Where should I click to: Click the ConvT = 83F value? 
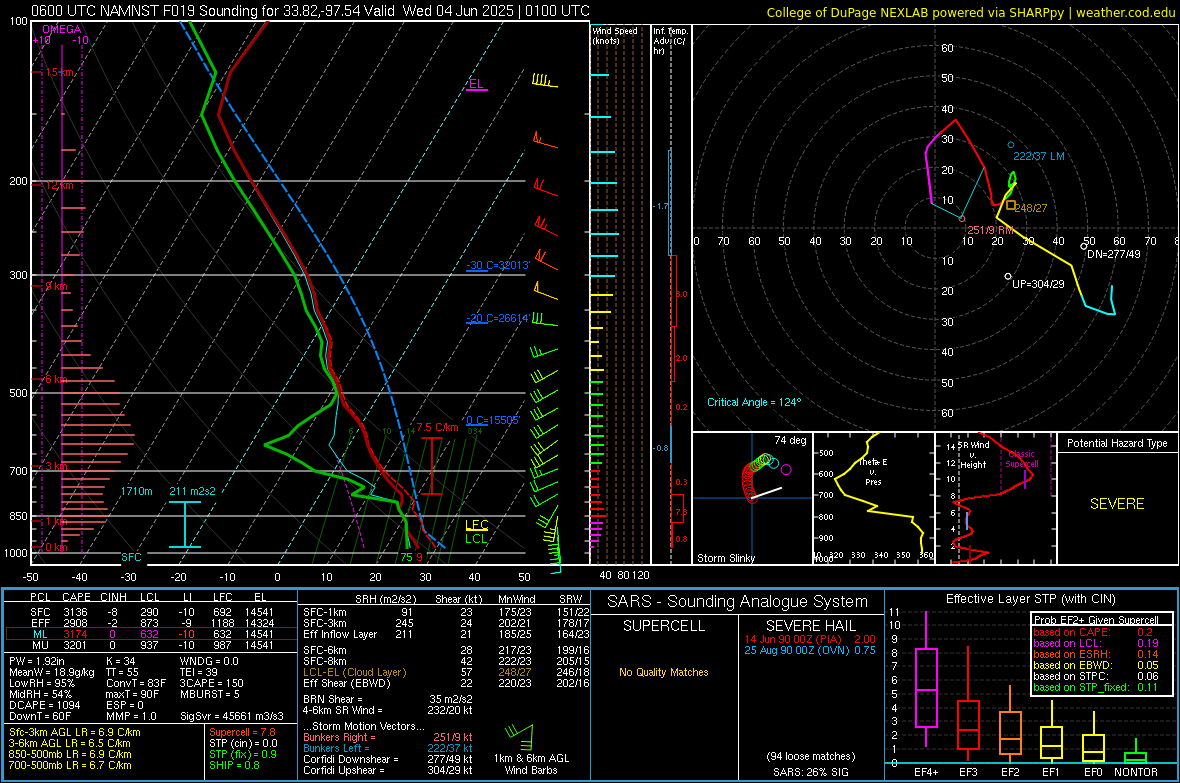136,683
